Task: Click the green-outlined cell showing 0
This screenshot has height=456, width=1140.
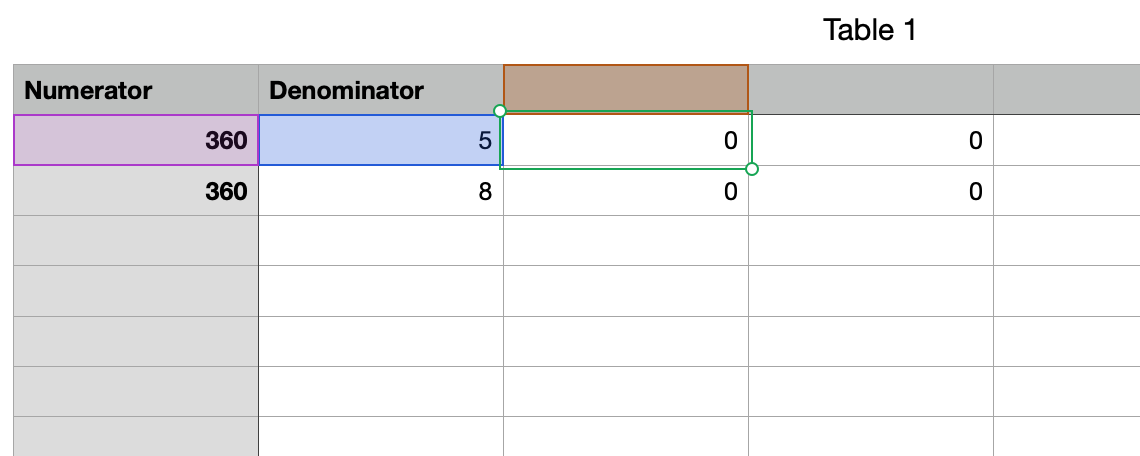Action: click(x=626, y=140)
